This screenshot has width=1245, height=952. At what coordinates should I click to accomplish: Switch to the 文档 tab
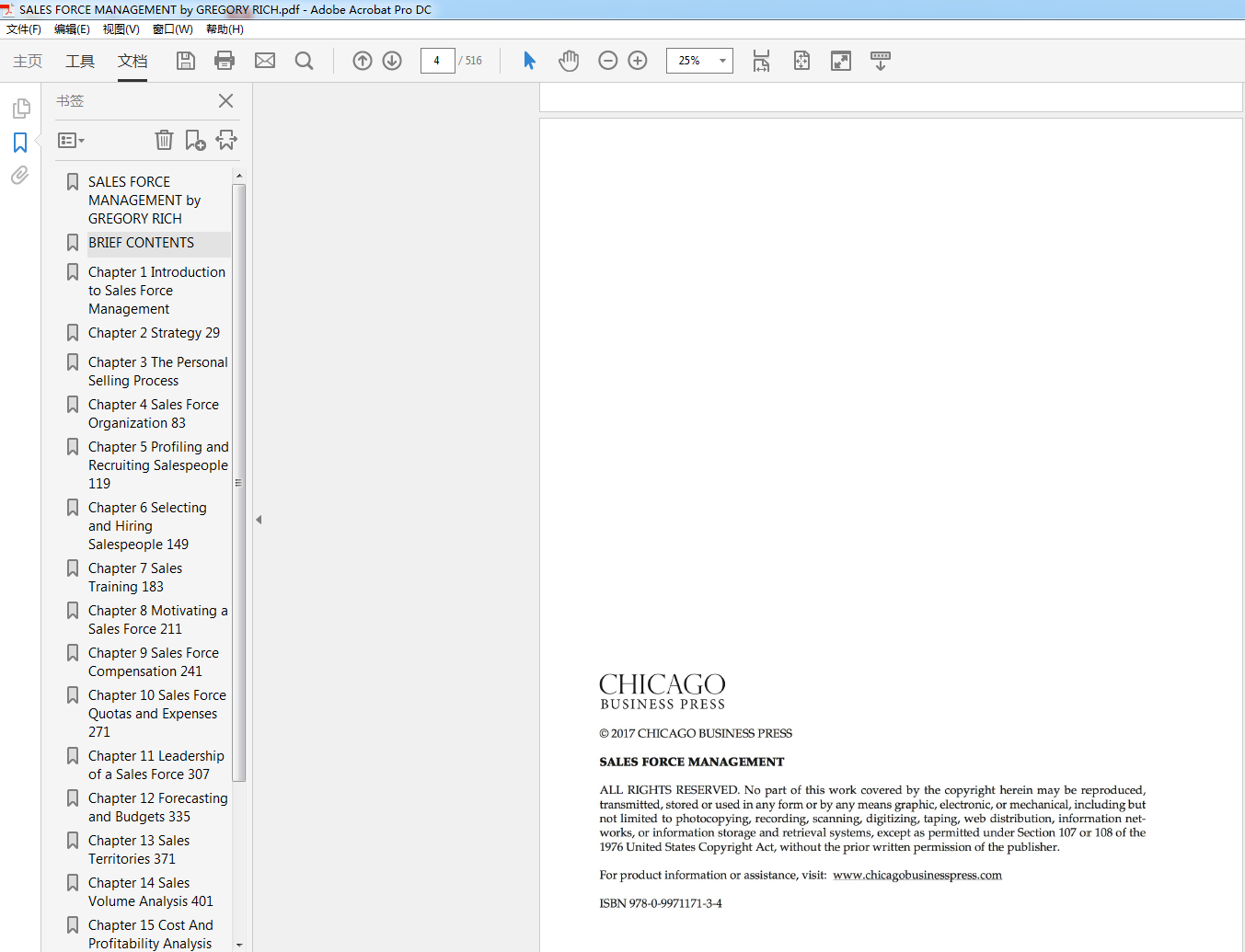click(x=133, y=61)
